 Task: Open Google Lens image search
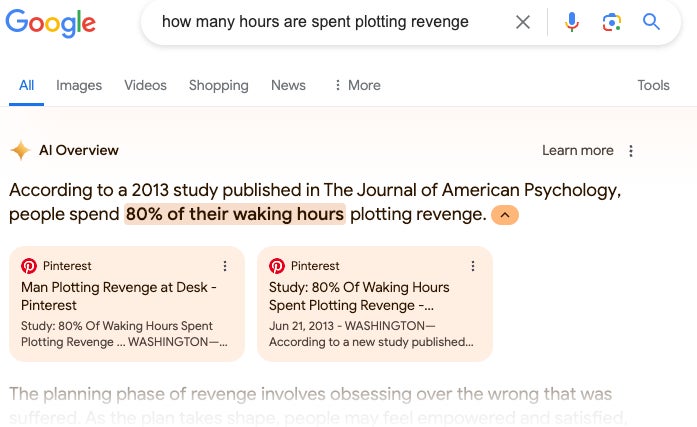click(x=612, y=22)
